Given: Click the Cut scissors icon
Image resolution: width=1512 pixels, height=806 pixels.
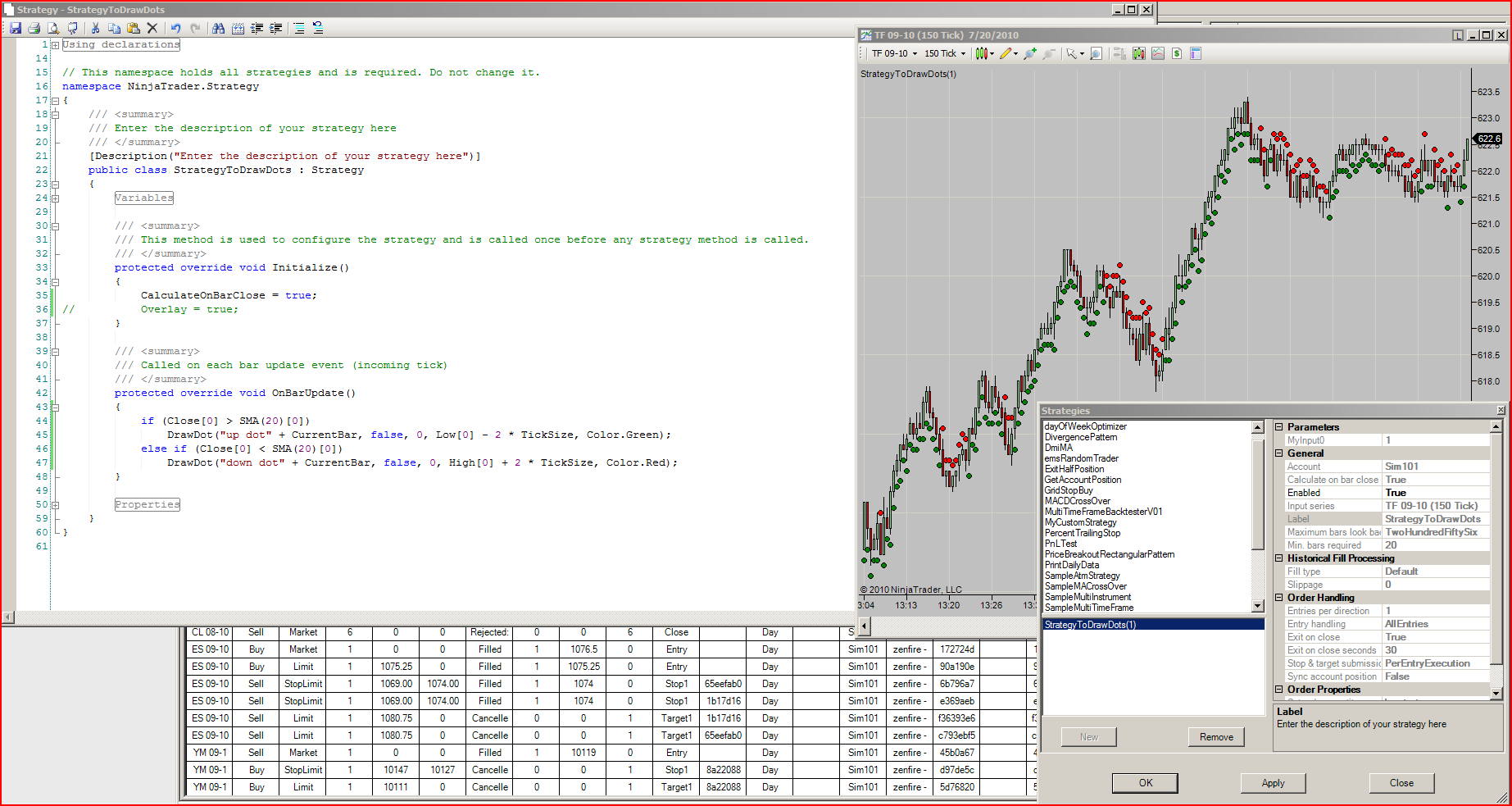Looking at the screenshot, I should pyautogui.click(x=95, y=28).
